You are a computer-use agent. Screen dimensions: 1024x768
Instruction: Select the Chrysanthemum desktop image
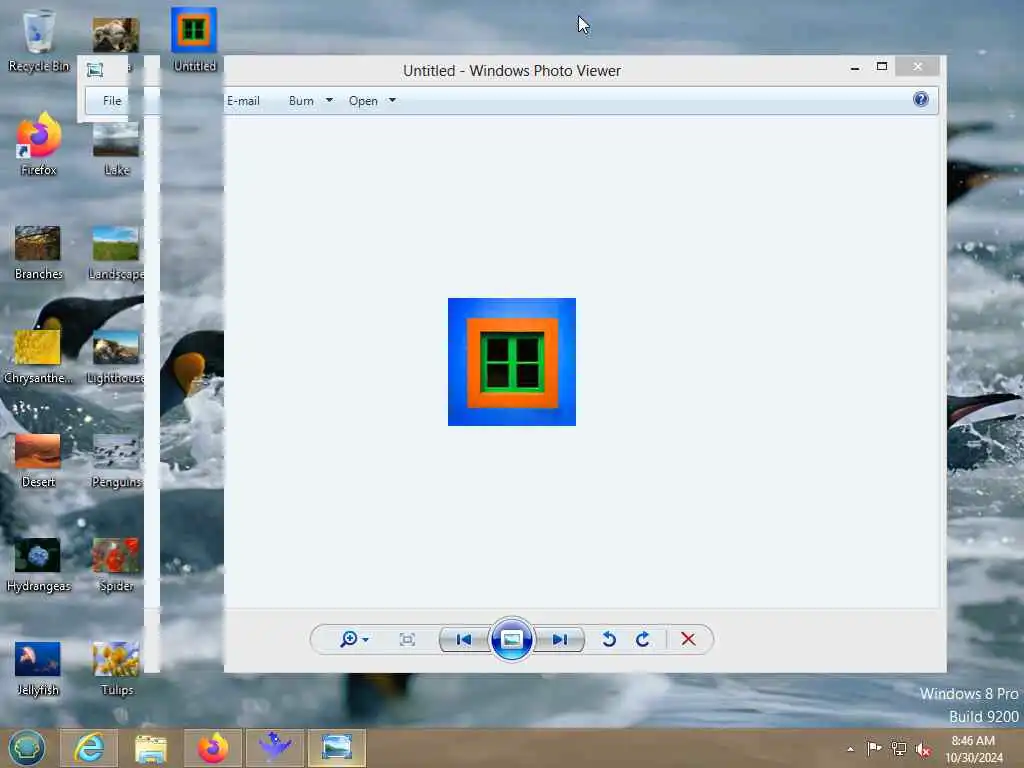38,356
